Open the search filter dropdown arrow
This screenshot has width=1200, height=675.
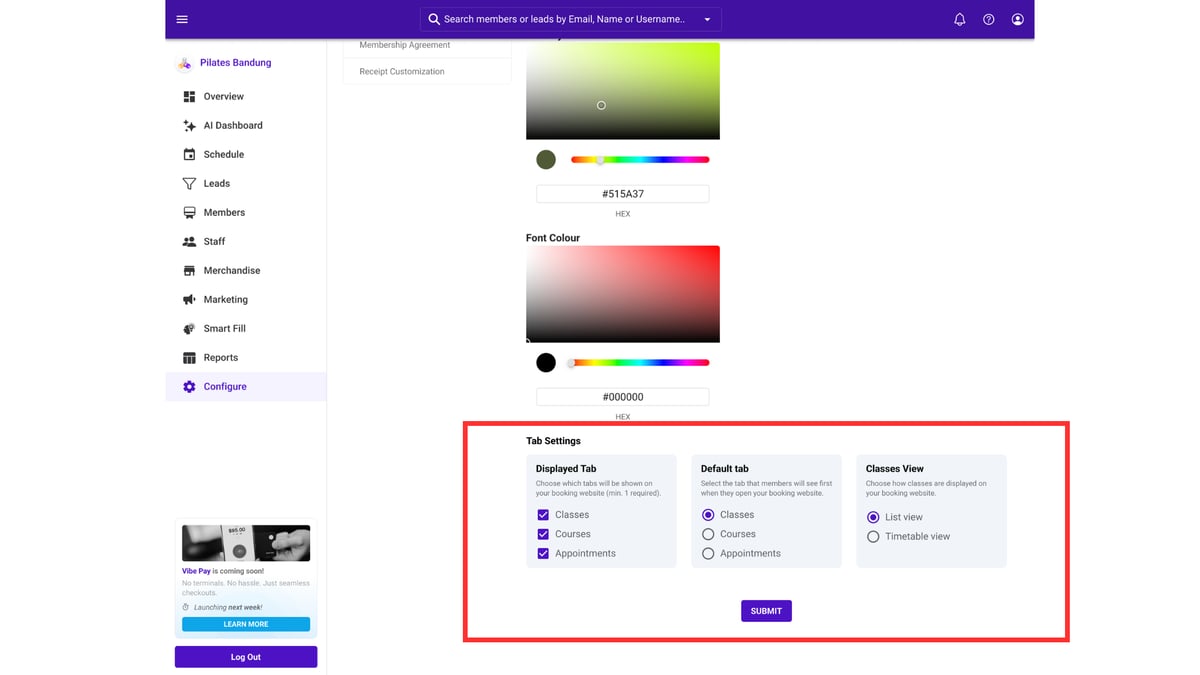click(706, 19)
